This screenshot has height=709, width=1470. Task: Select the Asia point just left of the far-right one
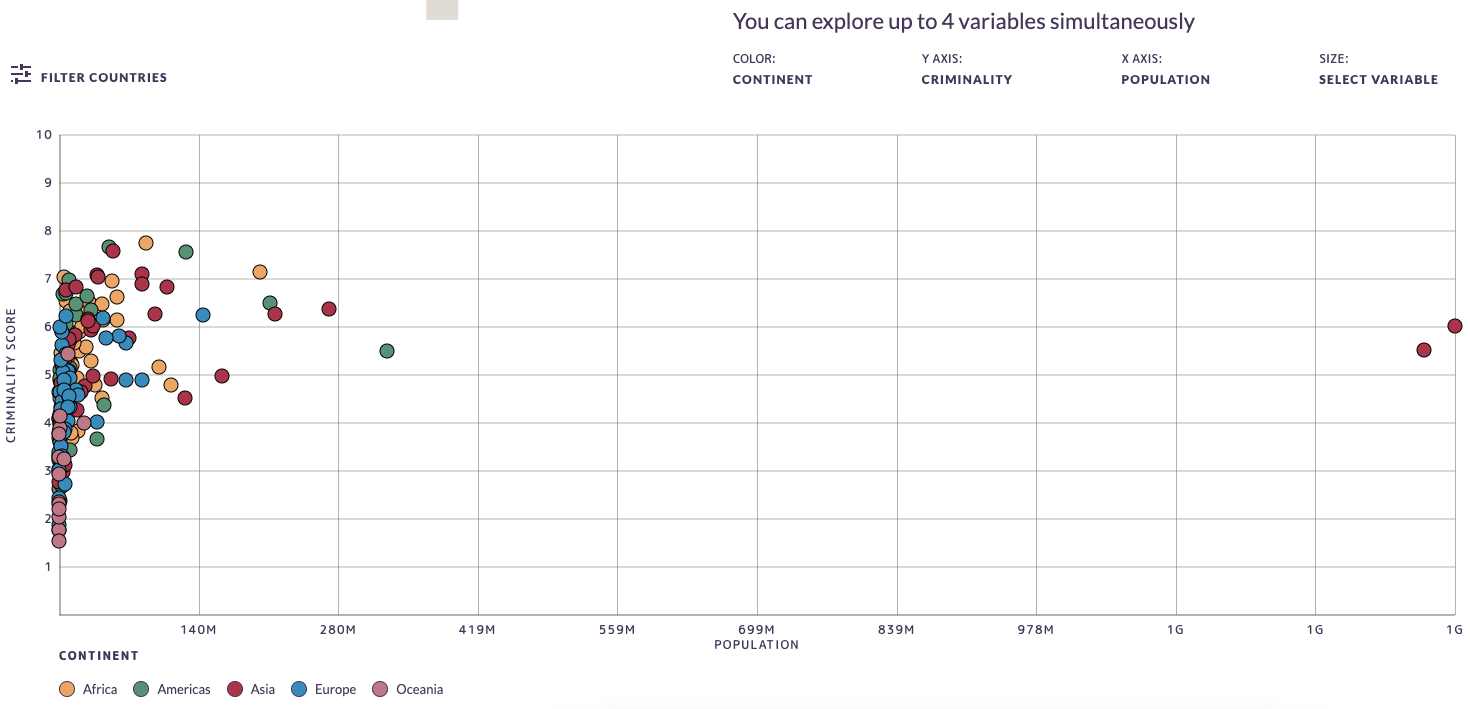(x=1424, y=350)
